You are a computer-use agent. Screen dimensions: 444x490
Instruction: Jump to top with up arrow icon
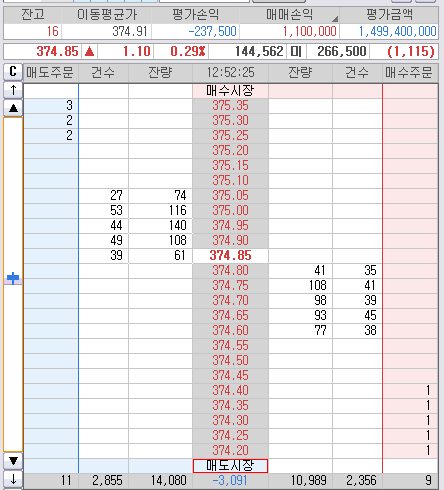13,90
